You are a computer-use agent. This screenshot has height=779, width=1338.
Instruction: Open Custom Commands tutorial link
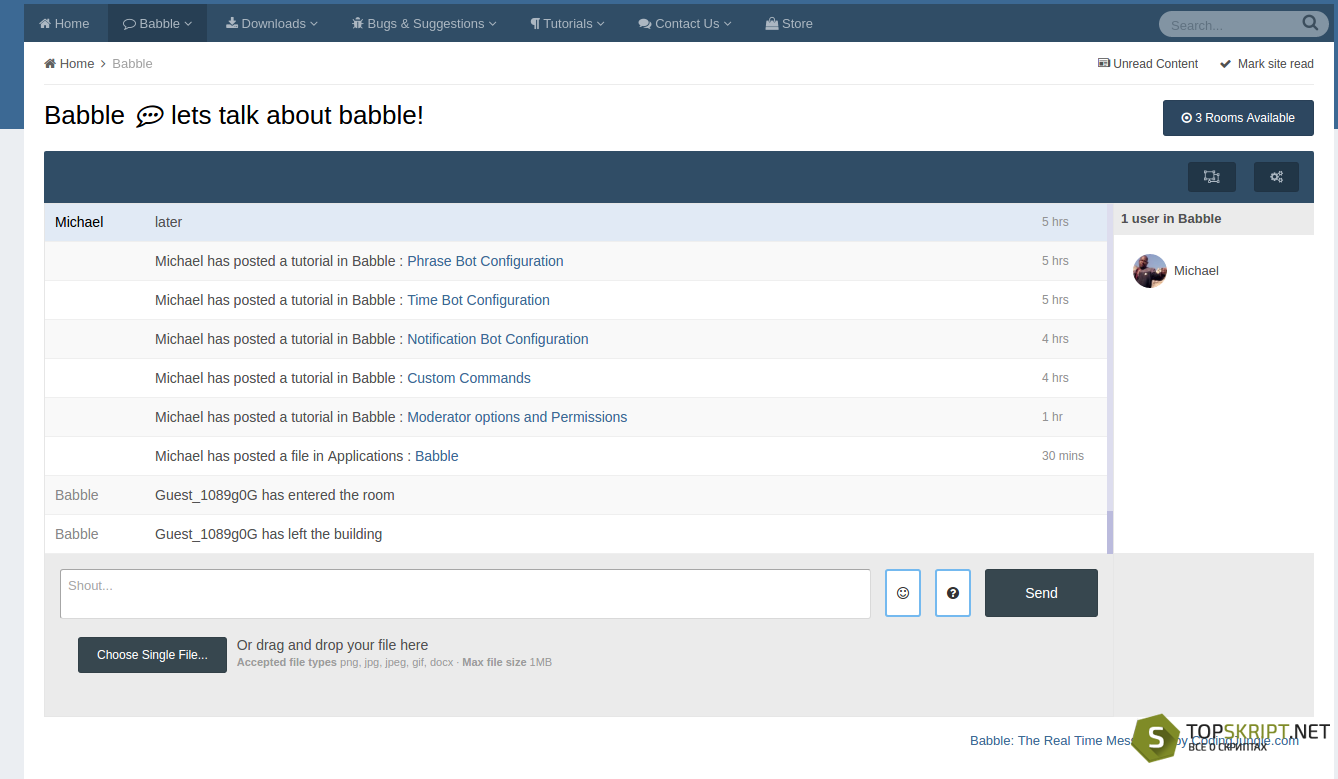(x=468, y=378)
